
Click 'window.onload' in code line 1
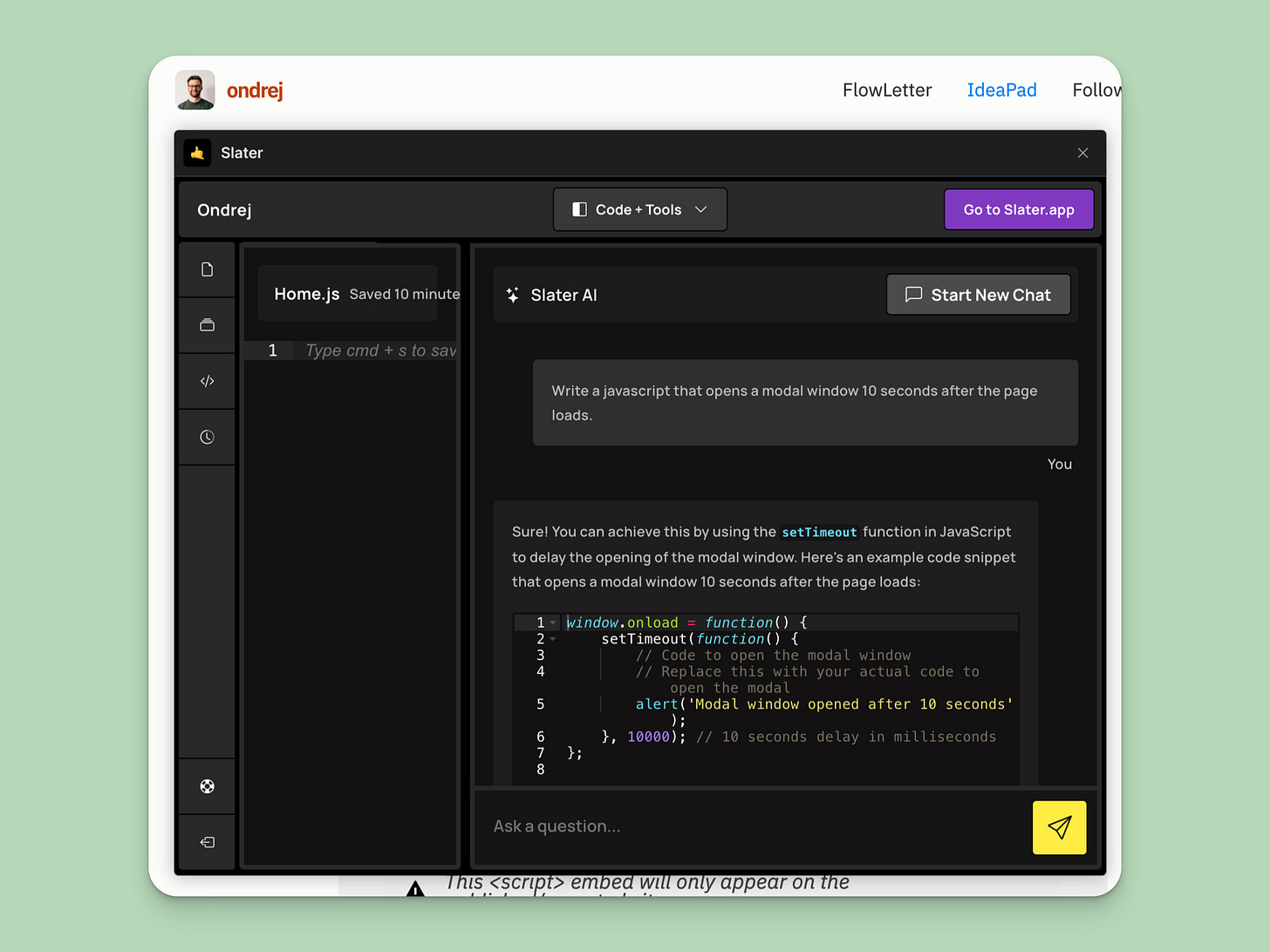tap(622, 622)
